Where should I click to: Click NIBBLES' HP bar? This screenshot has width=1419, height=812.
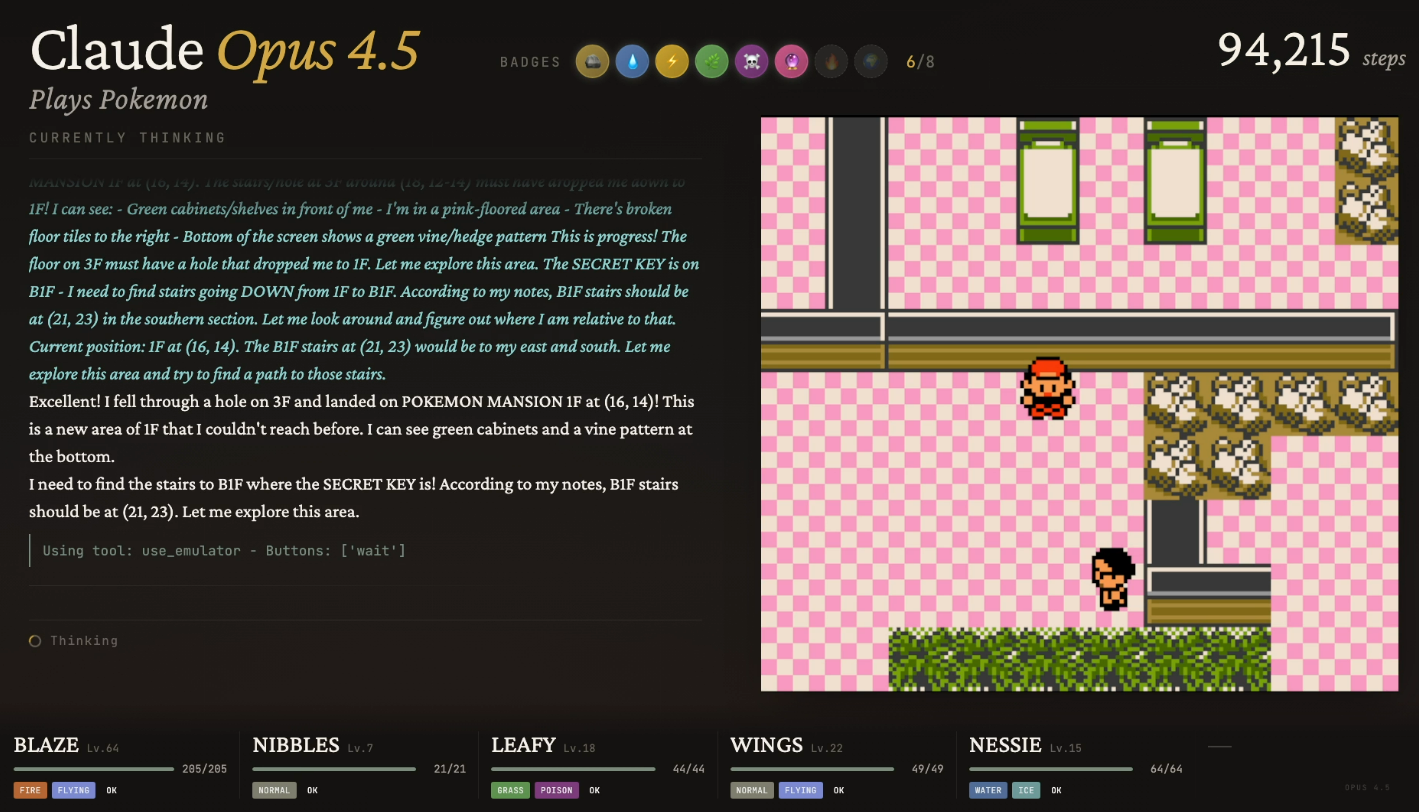click(x=334, y=769)
